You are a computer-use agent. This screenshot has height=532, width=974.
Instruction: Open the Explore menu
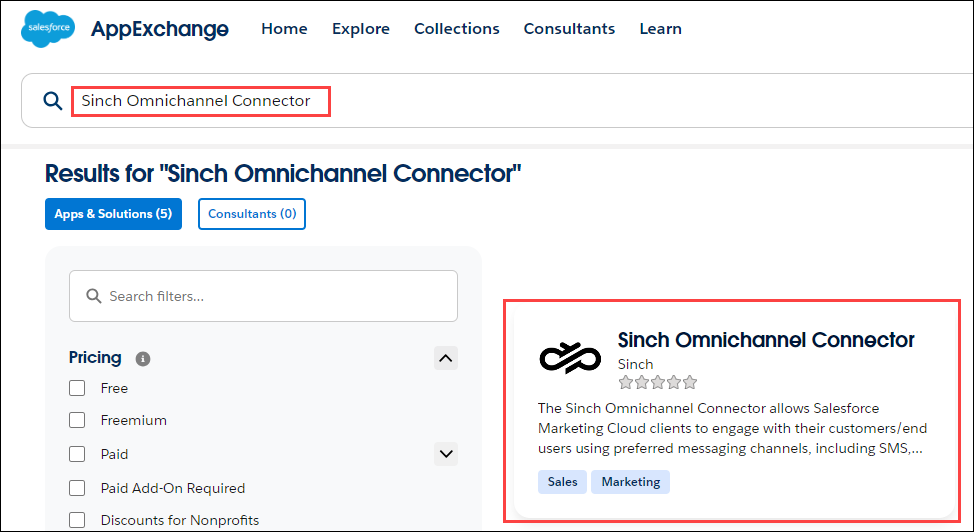361,29
